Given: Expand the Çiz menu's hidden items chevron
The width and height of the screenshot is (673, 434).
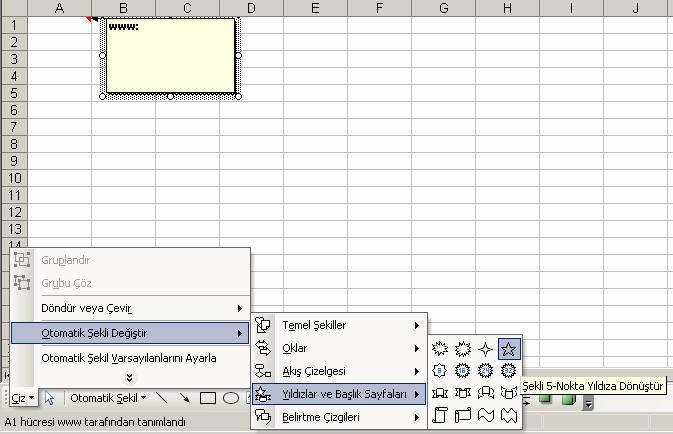Looking at the screenshot, I should pyautogui.click(x=128, y=377).
